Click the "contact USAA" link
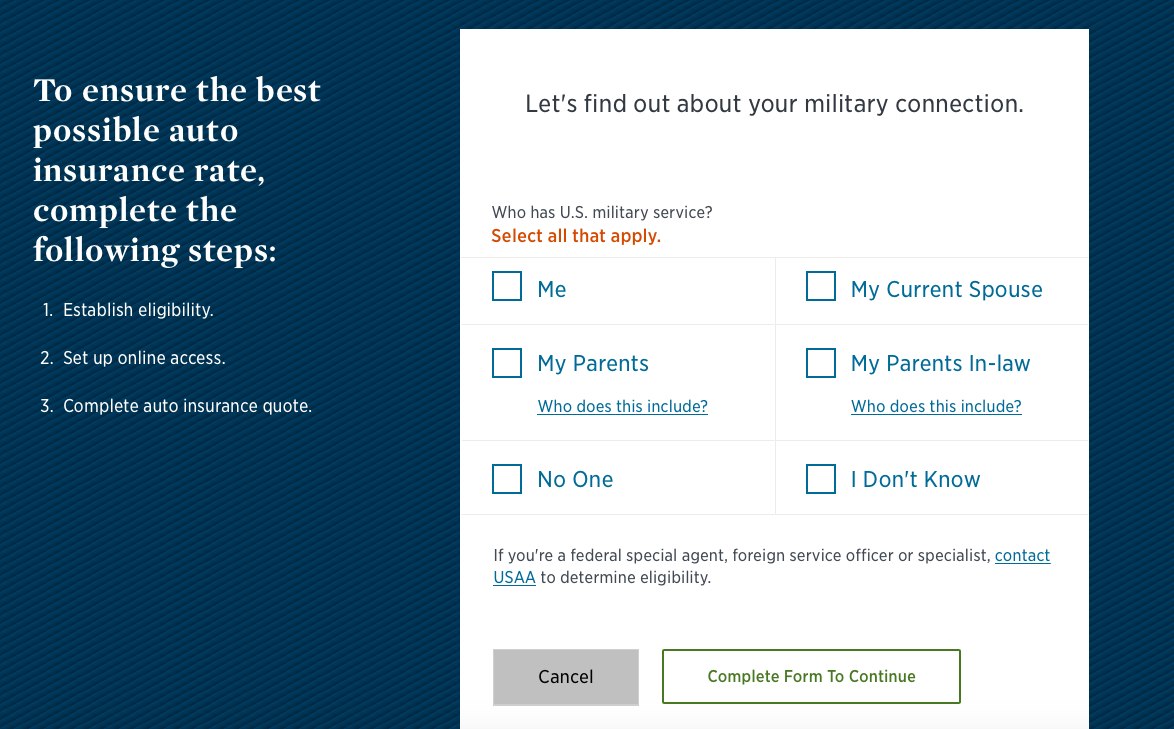Viewport: 1174px width, 729px height. (x=1022, y=555)
